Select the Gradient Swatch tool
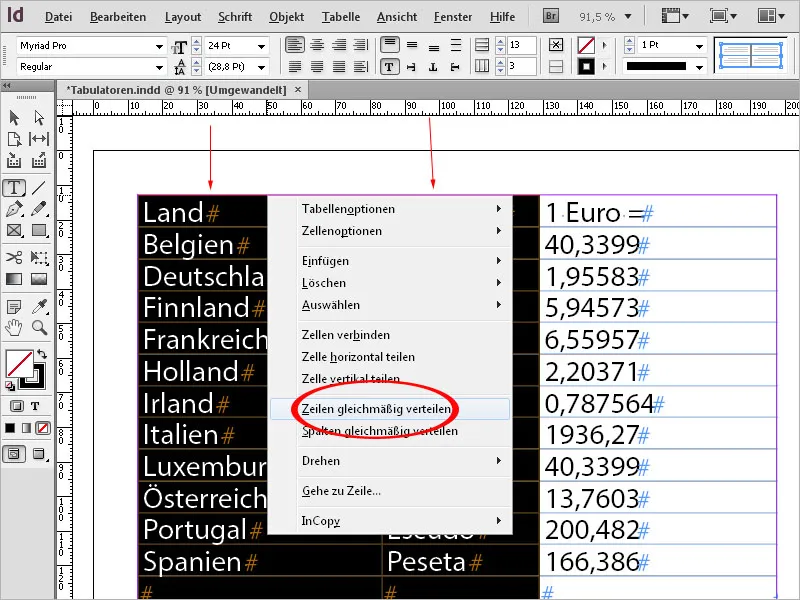 (14, 279)
